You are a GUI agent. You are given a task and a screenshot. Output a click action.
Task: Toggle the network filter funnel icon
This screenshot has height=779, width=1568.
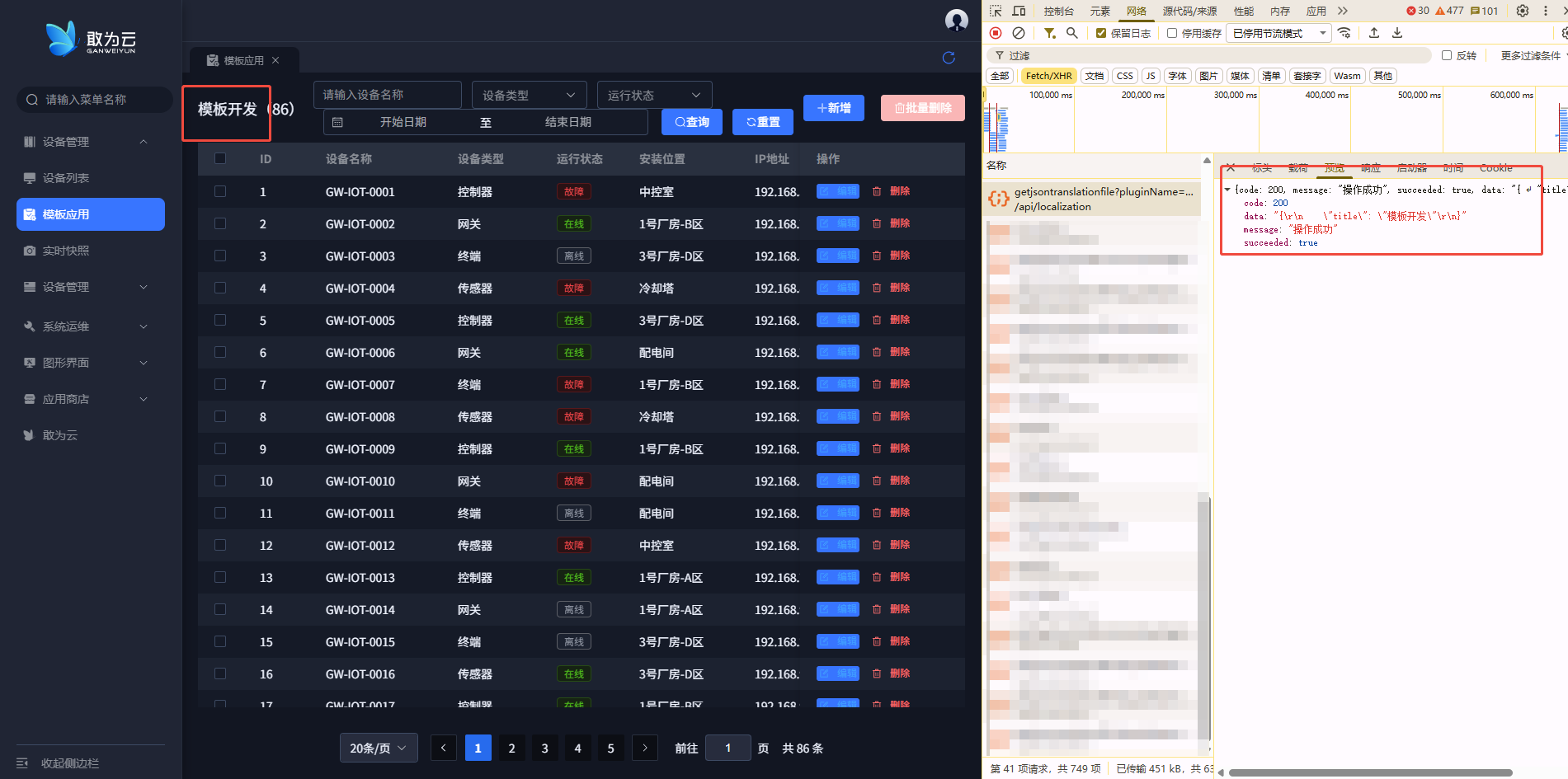(x=1049, y=33)
